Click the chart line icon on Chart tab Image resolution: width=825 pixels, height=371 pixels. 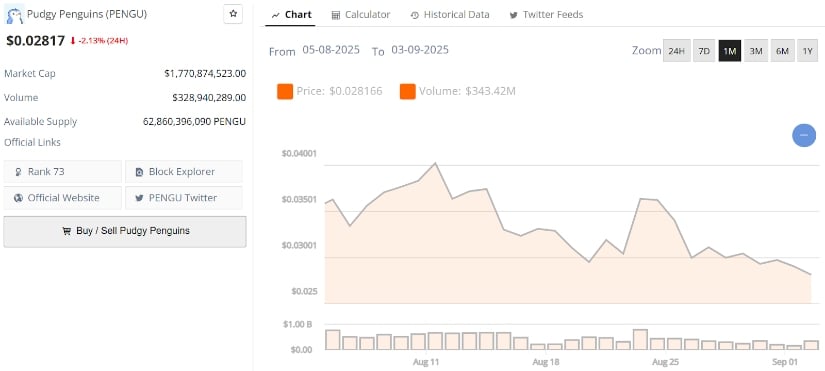(x=276, y=15)
